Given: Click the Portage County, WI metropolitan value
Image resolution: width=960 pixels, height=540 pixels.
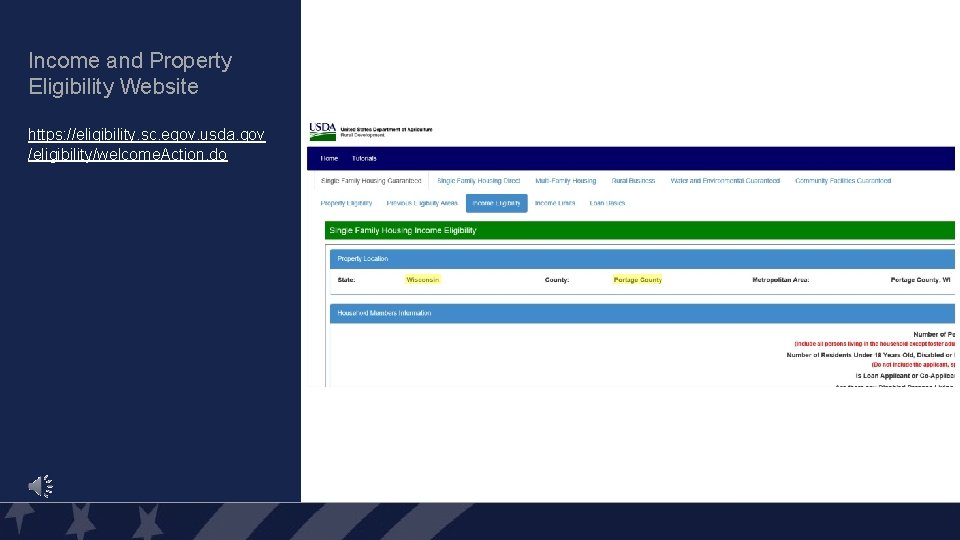Looking at the screenshot, I should pos(920,280).
